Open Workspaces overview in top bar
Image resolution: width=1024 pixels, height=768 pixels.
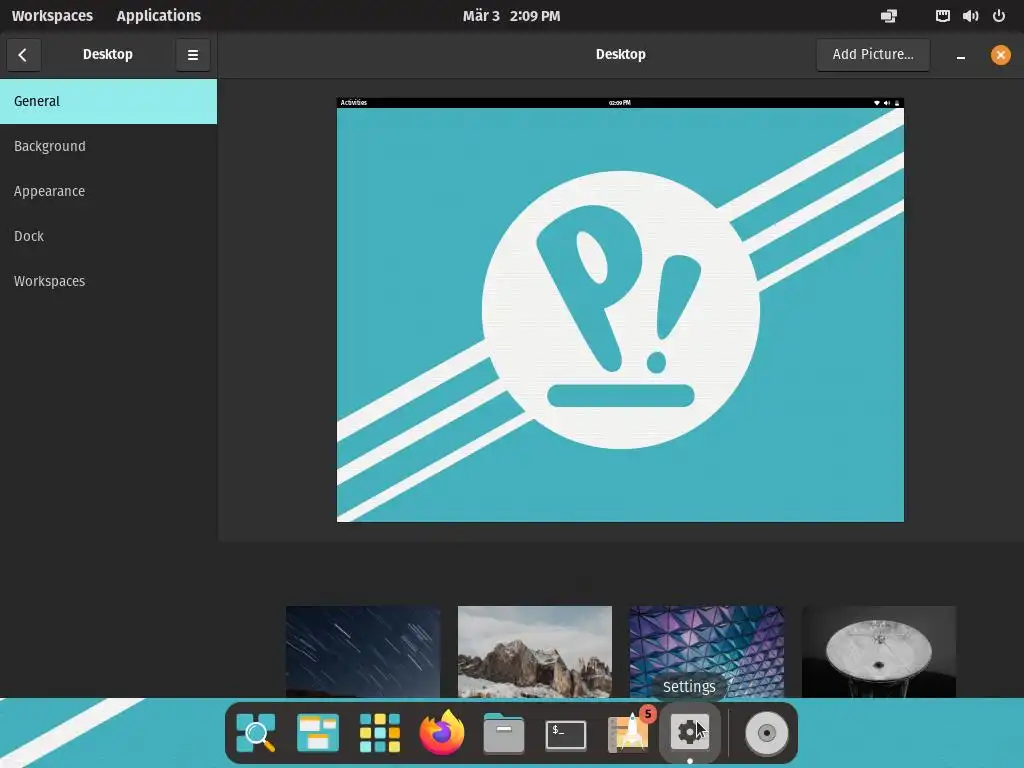(52, 16)
